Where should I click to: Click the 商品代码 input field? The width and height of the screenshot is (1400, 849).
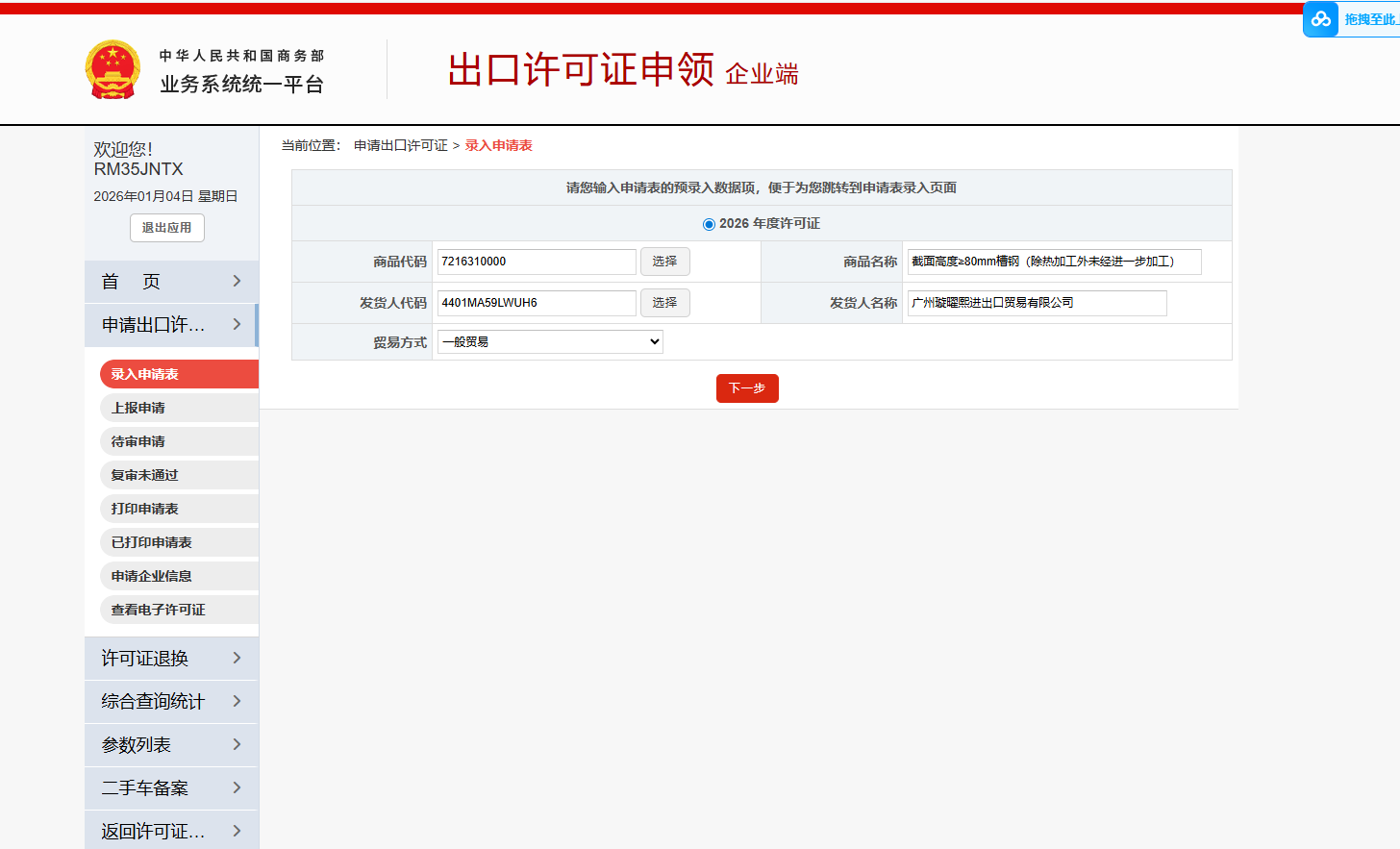coord(536,262)
